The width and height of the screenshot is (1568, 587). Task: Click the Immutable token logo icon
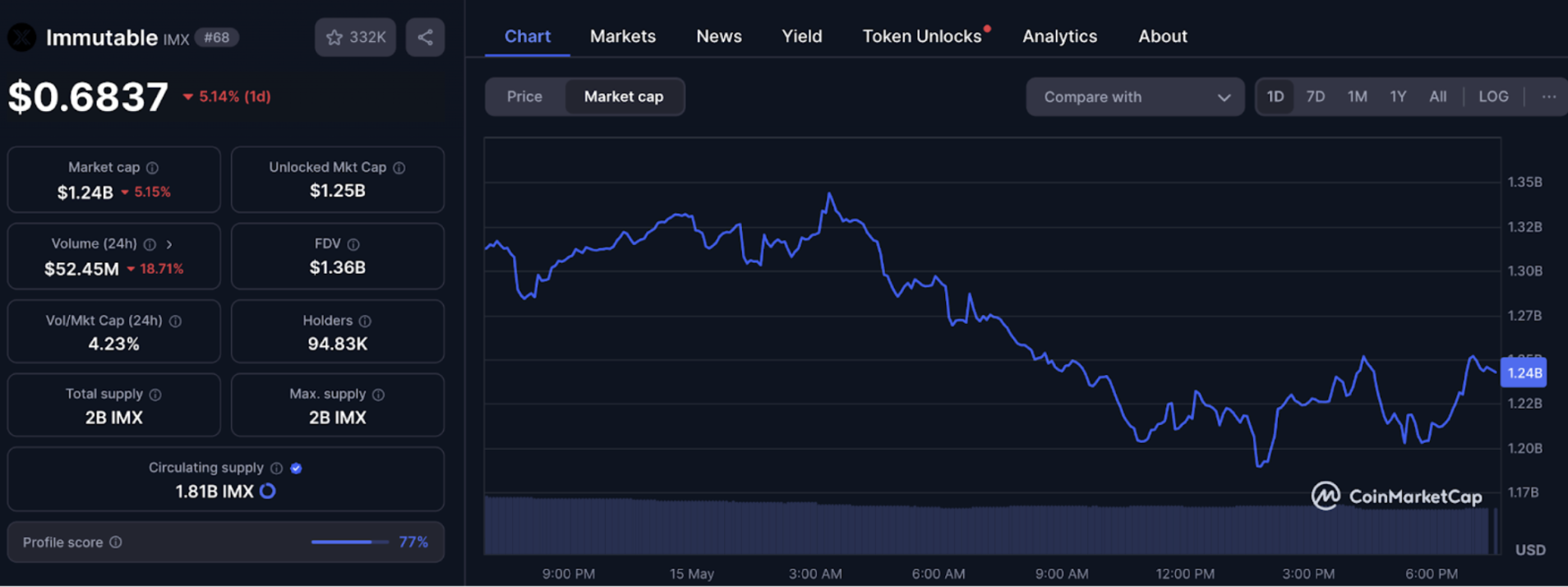click(21, 37)
